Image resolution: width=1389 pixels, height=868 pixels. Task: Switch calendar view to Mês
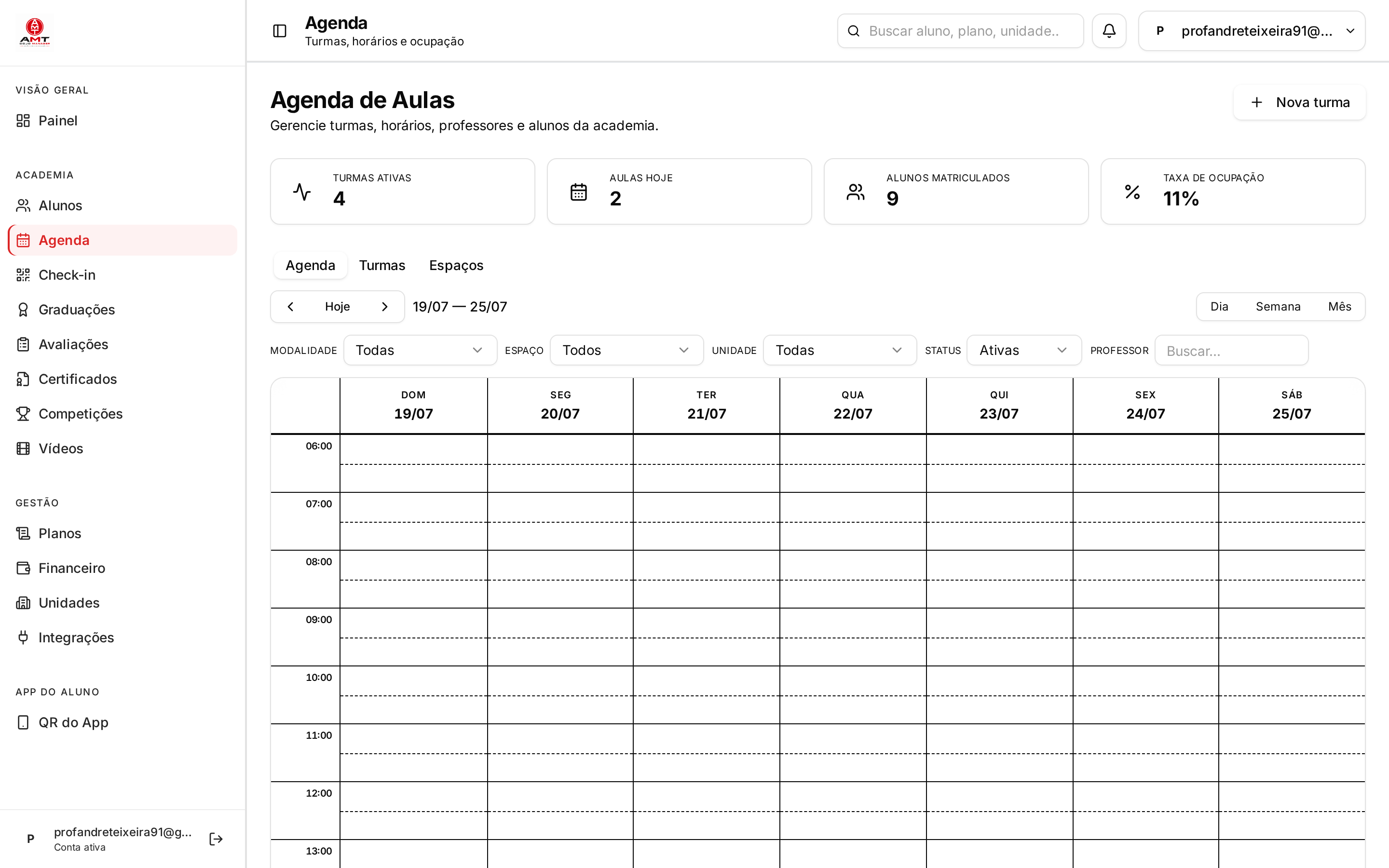[1339, 307]
